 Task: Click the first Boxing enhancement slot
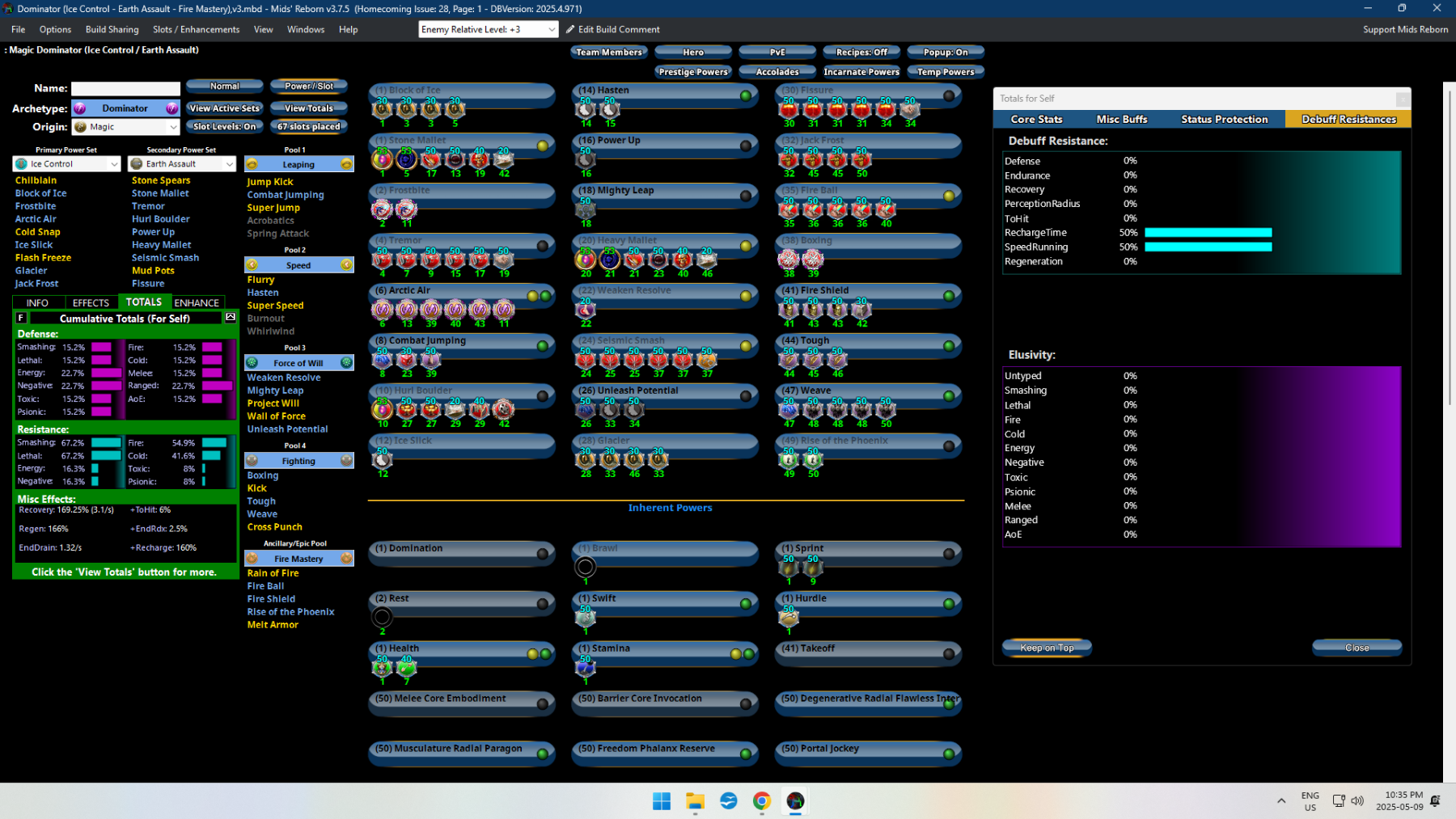tap(789, 260)
